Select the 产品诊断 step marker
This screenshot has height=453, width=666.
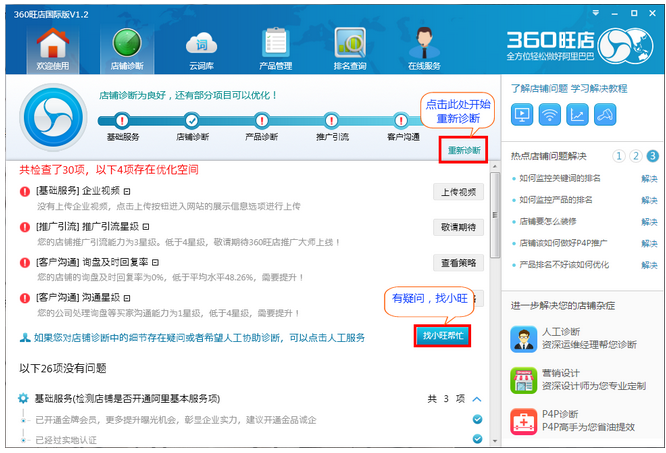click(262, 121)
